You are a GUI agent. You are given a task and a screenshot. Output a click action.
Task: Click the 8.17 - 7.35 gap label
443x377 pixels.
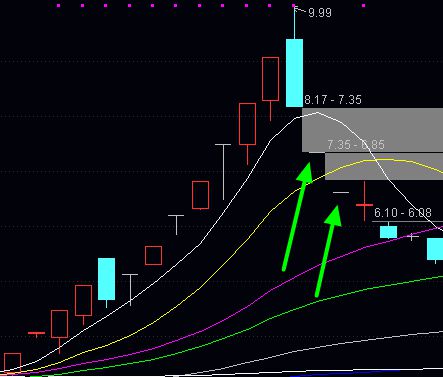[333, 100]
